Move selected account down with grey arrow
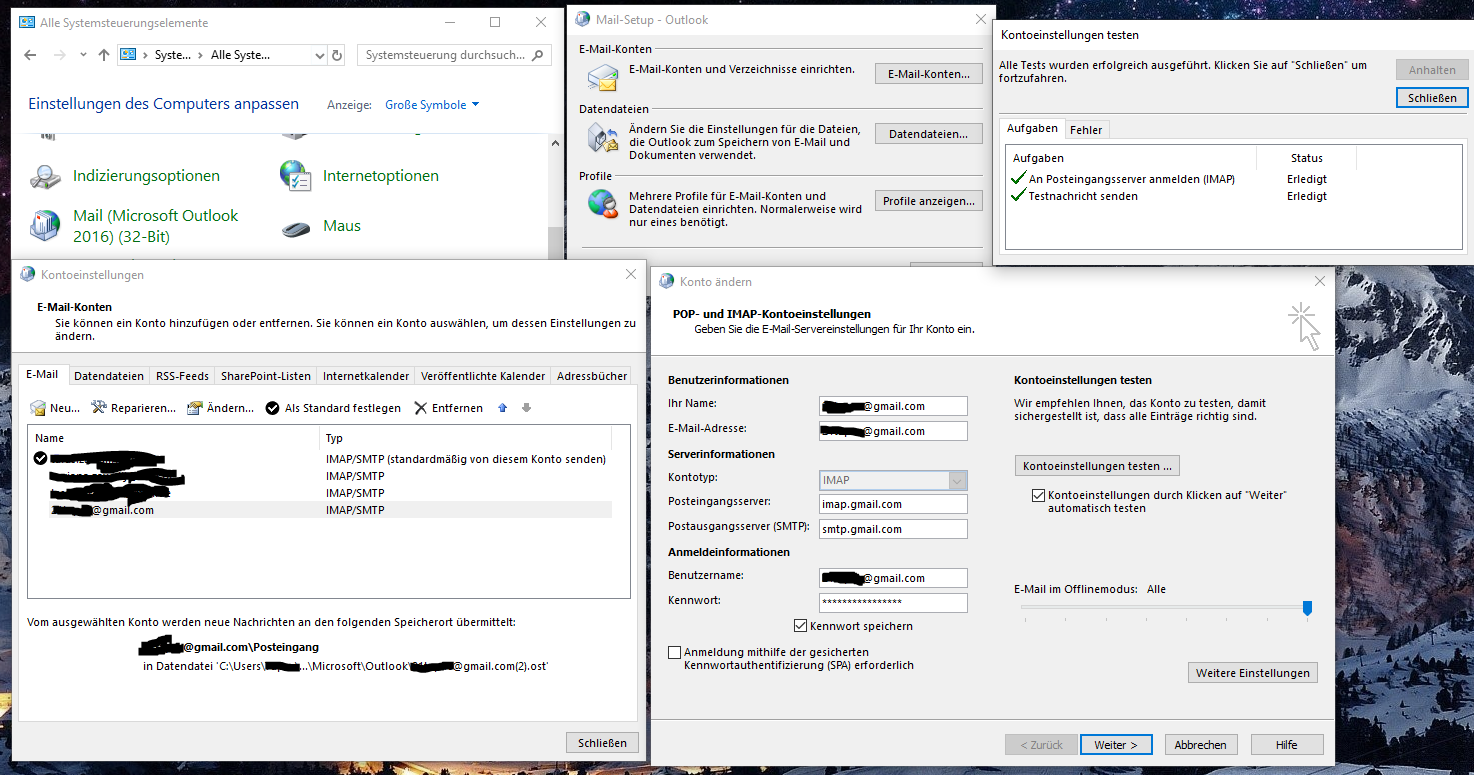The height and width of the screenshot is (775, 1474). point(527,408)
